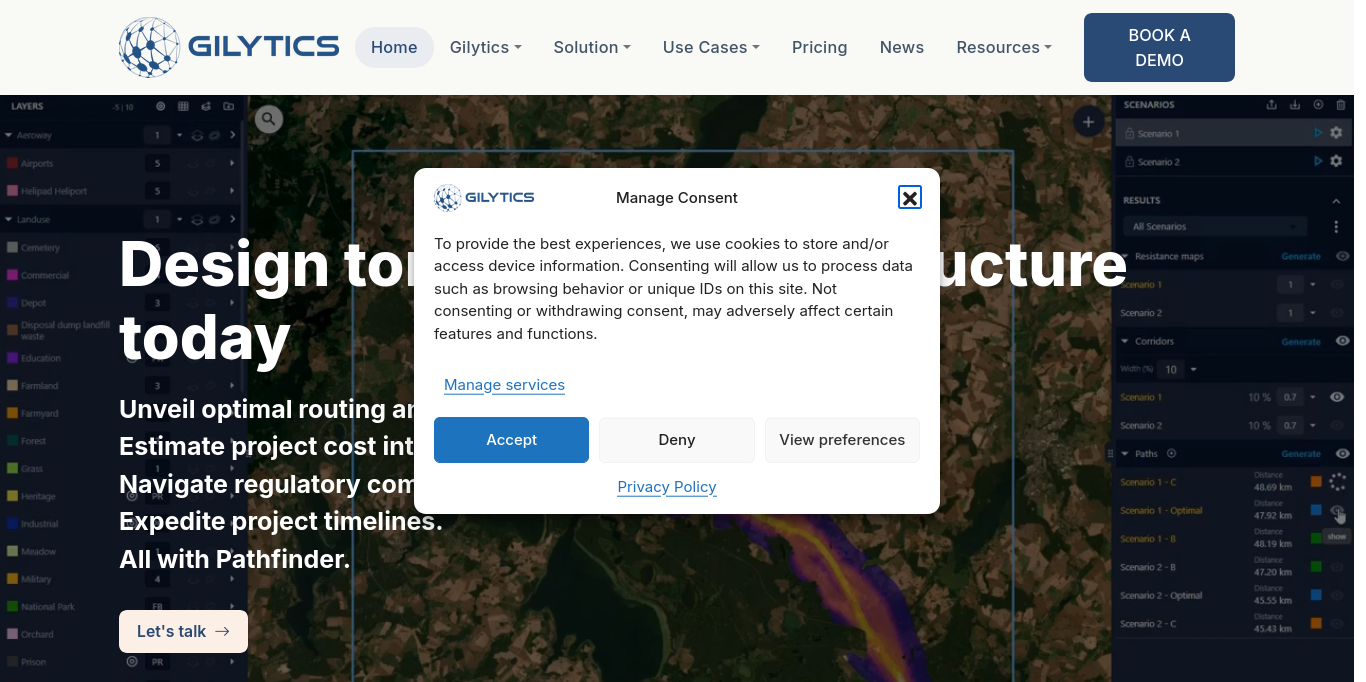
Task: Open View preferences for cookies
Action: click(841, 440)
